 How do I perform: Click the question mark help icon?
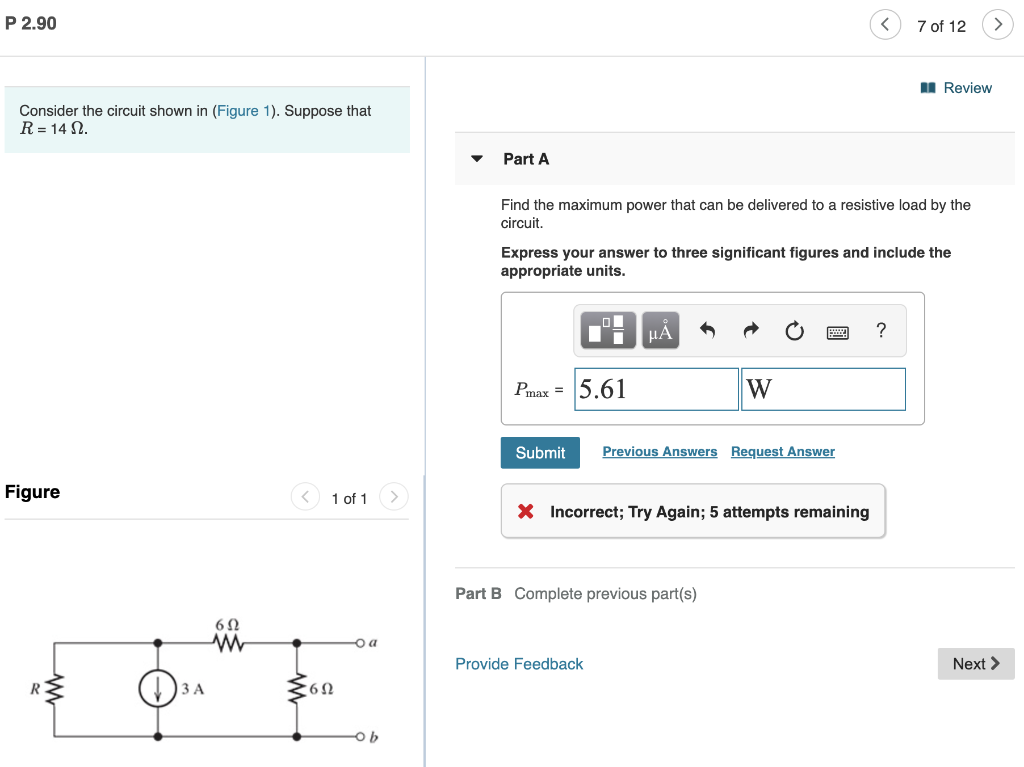881,330
